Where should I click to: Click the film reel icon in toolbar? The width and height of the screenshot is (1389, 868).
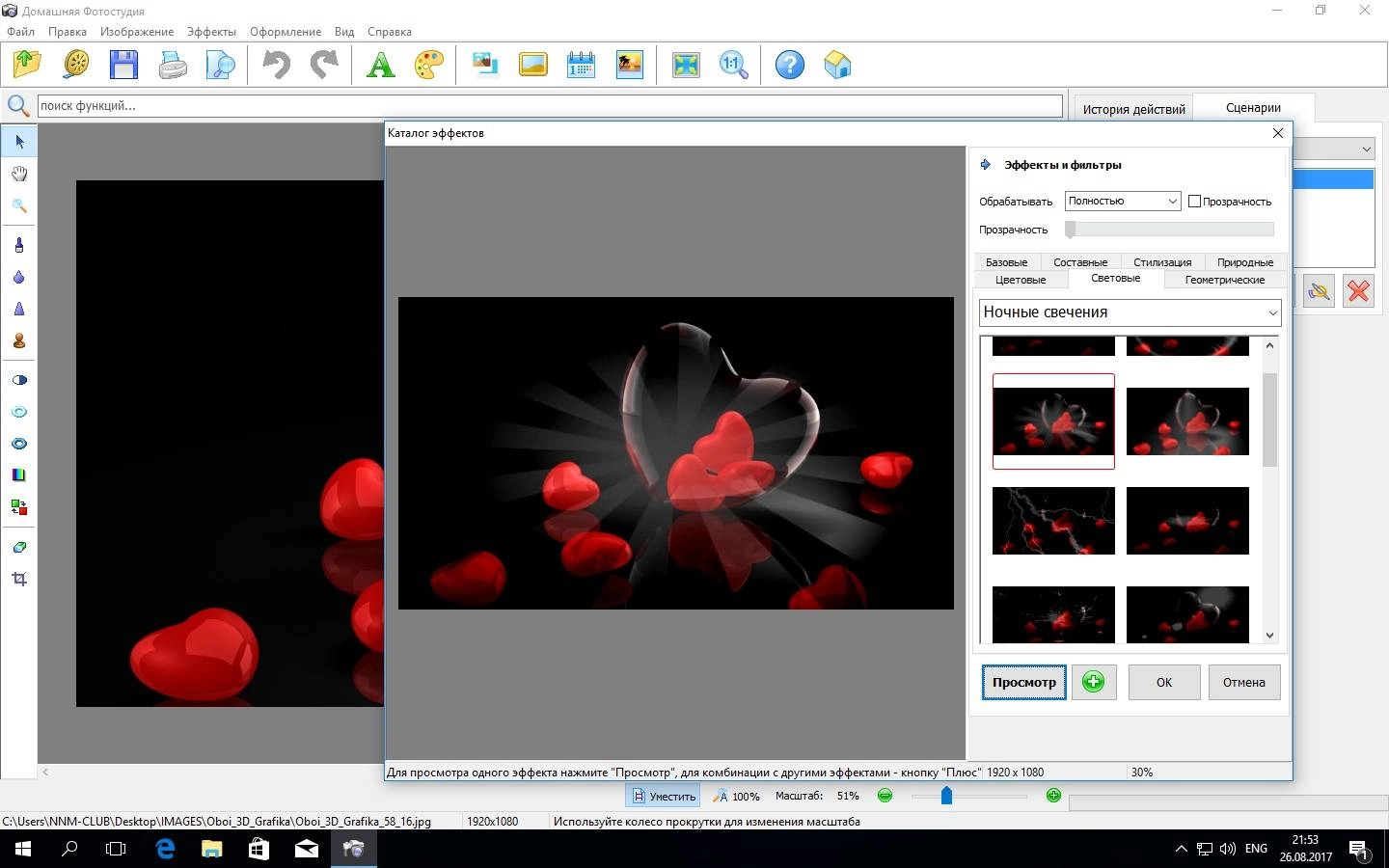point(76,65)
